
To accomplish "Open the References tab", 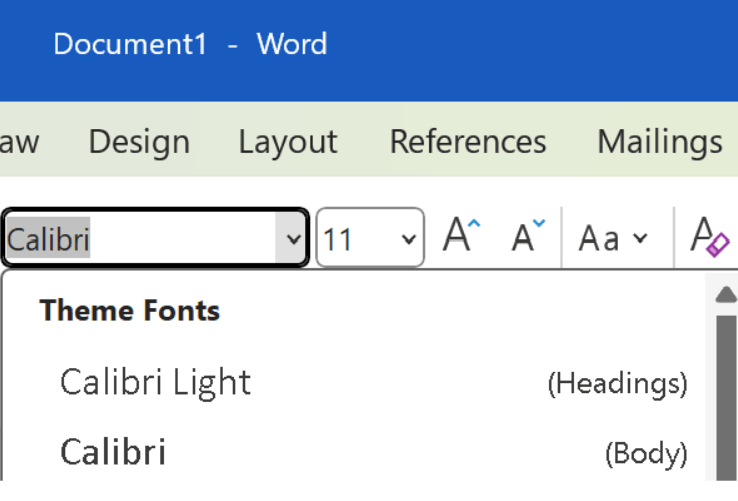I will 468,142.
